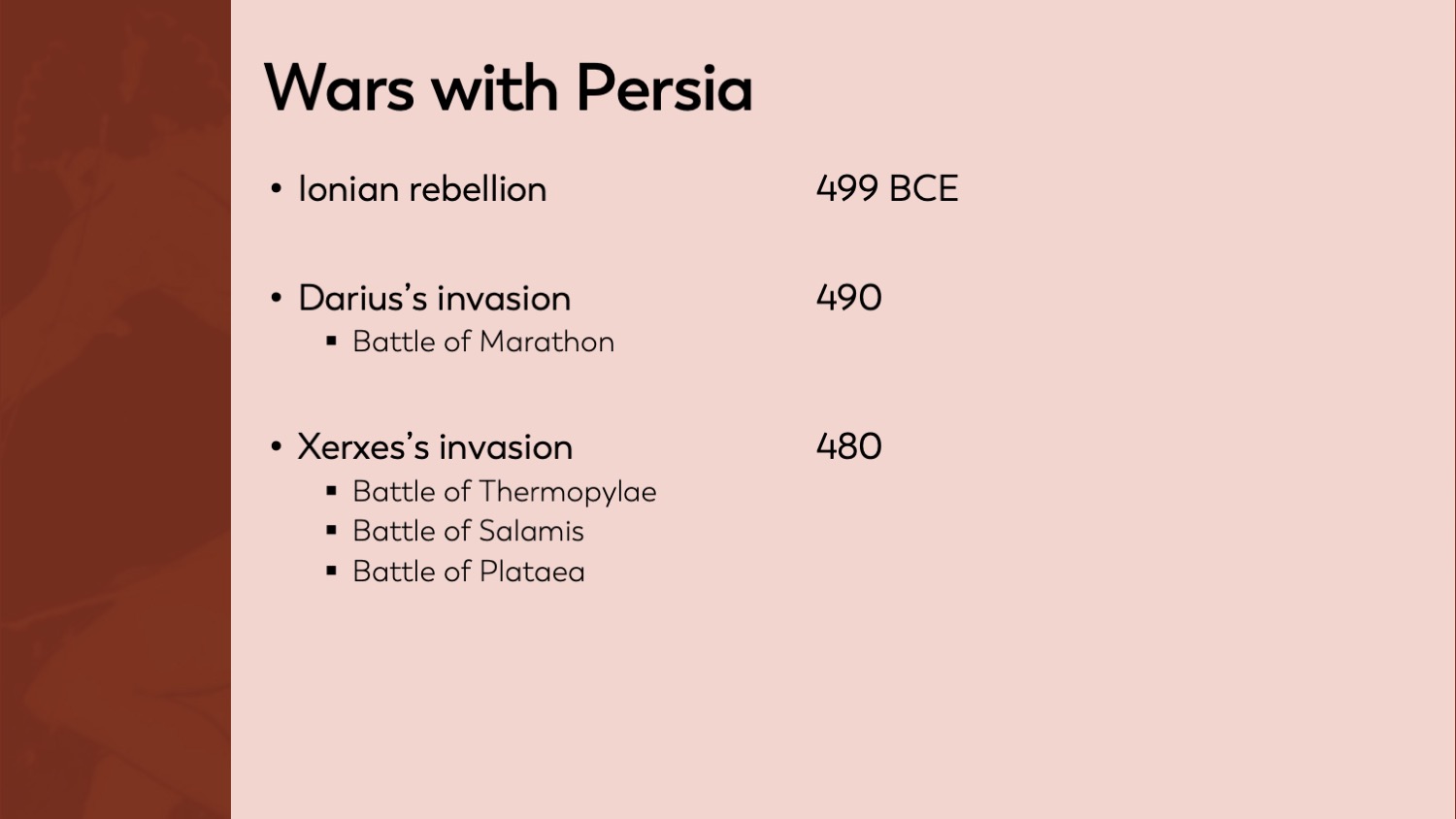Select the "Ionian rebellion" bullet text
This screenshot has height=819, width=1456.
point(422,189)
